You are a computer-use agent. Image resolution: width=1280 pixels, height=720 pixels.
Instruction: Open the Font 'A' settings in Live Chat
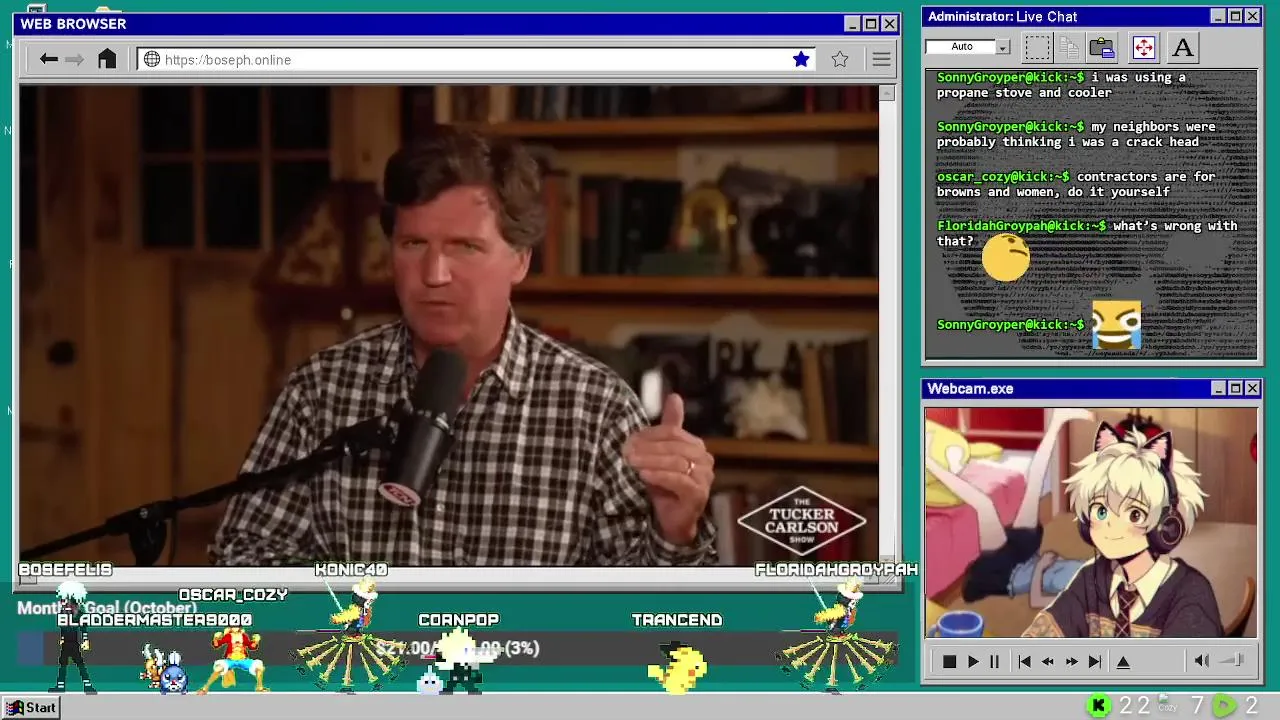pyautogui.click(x=1182, y=47)
